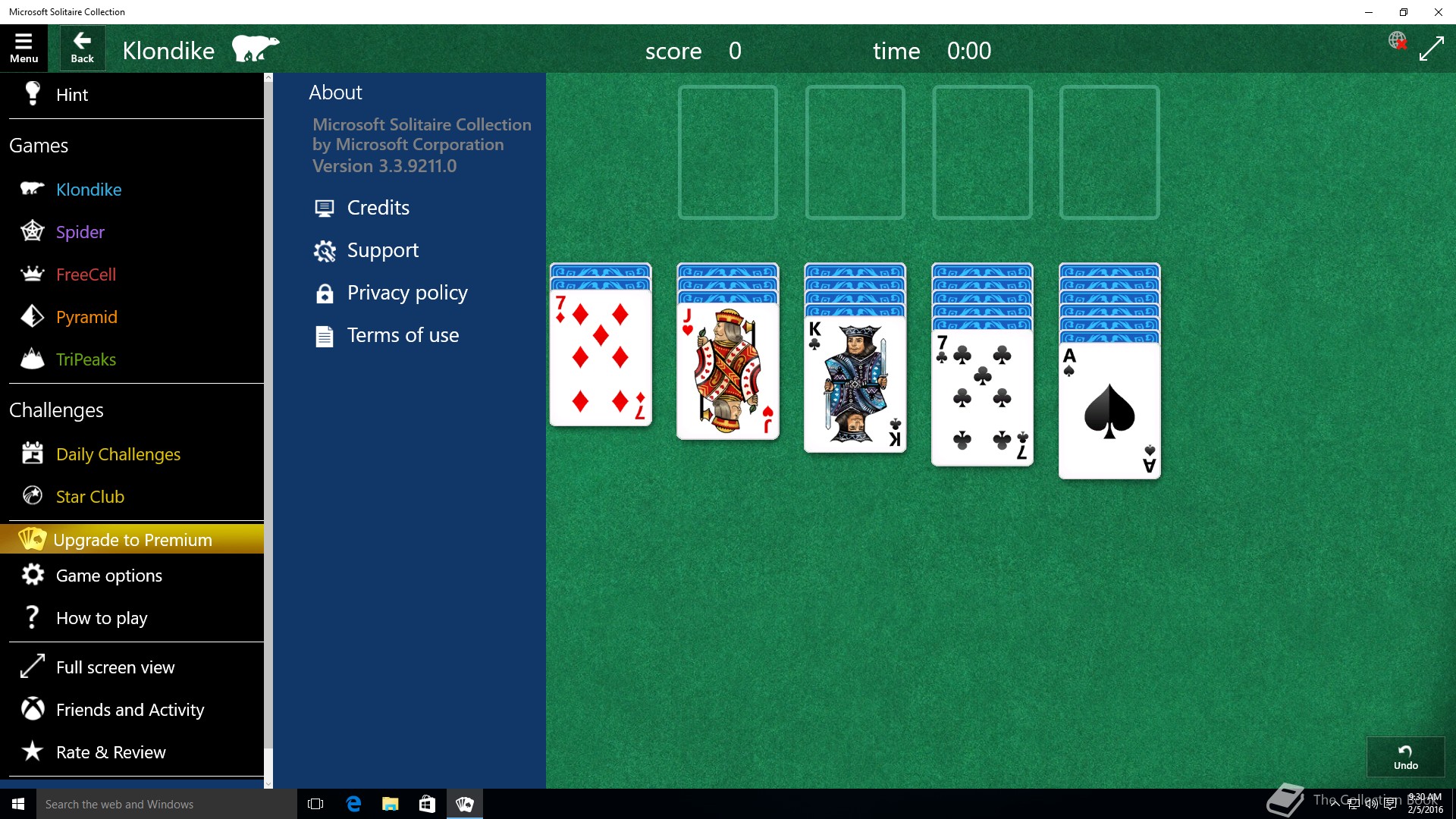Open the Star Club icon

click(33, 496)
